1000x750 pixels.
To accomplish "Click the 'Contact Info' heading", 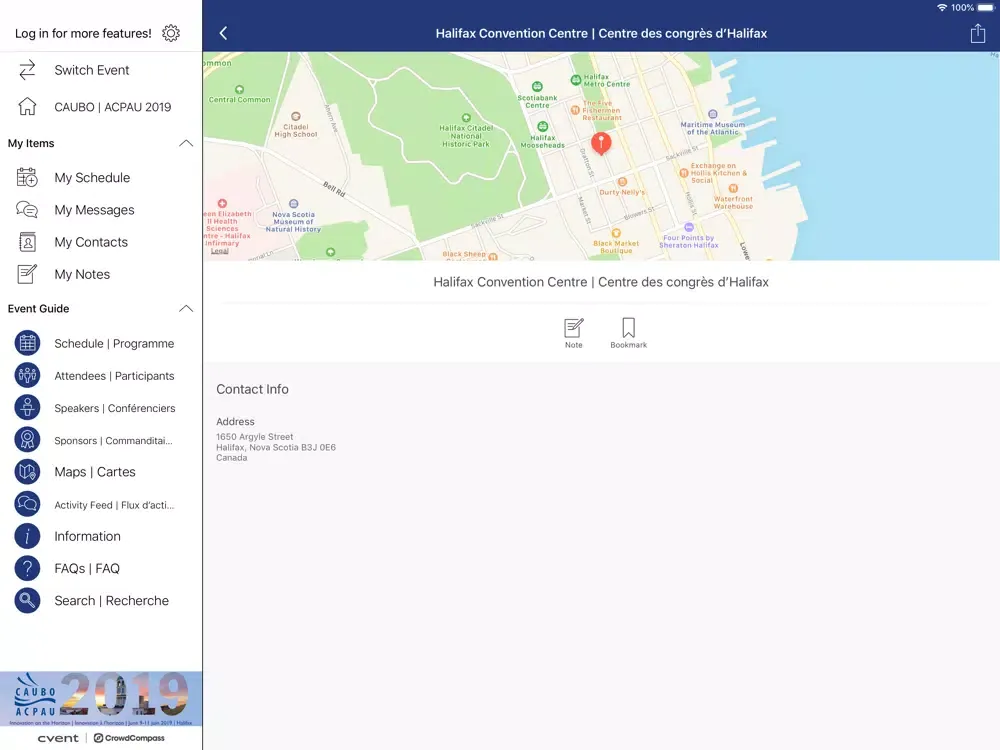I will [x=252, y=389].
